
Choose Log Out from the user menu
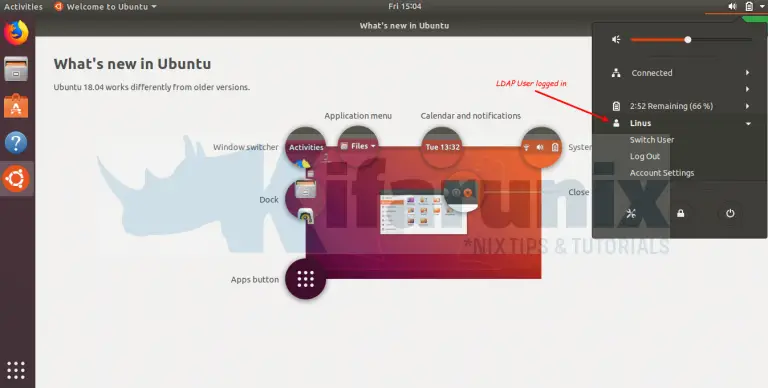click(x=645, y=156)
